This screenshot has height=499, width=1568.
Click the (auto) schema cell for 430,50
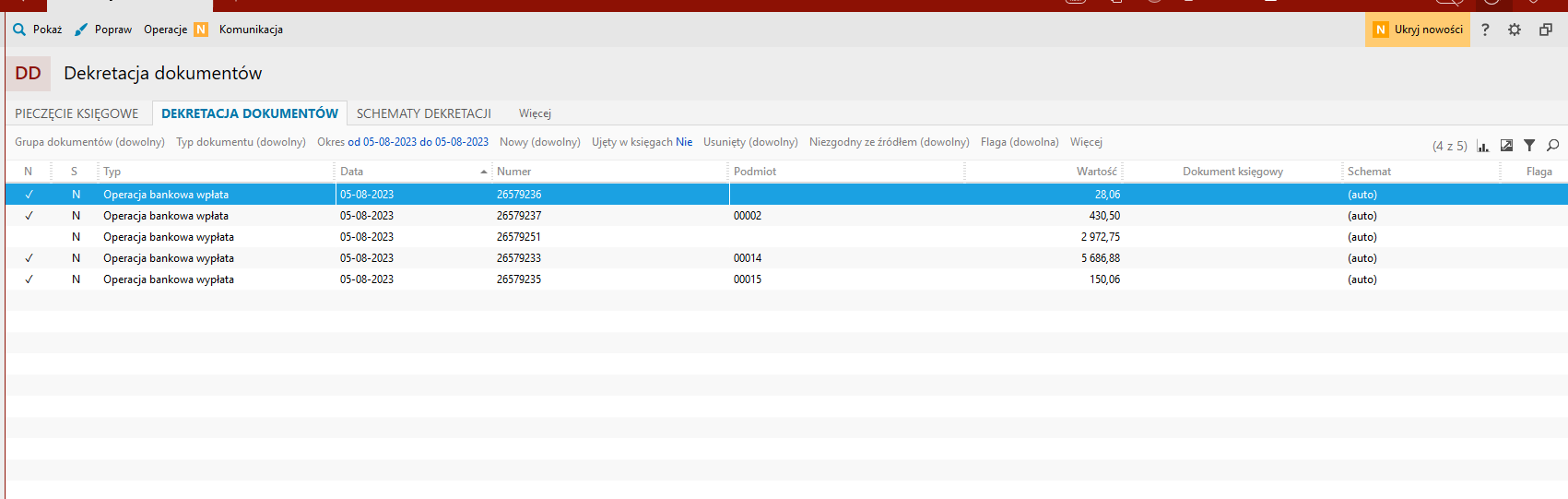[1362, 216]
